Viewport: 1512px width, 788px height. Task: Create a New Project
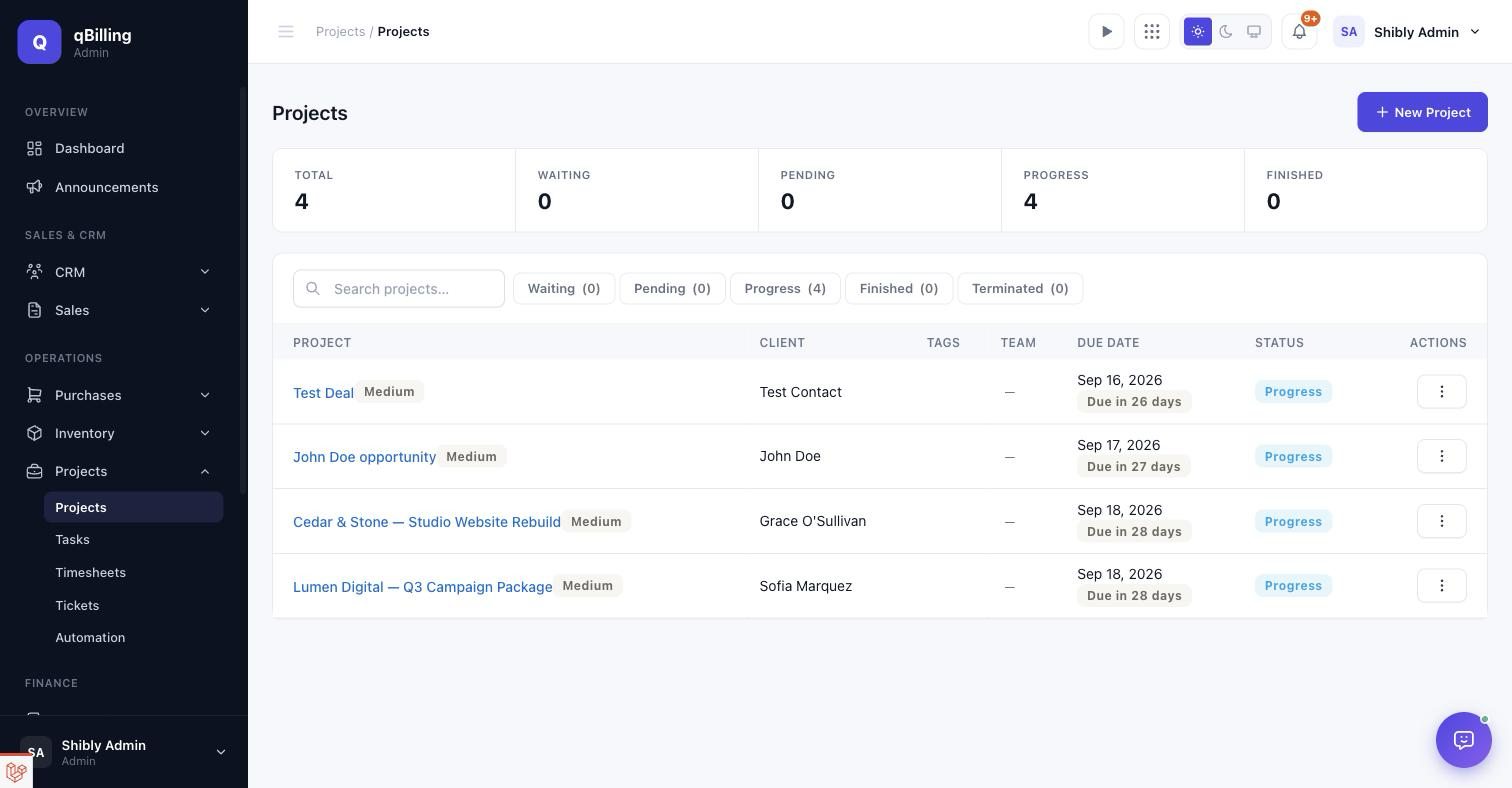pyautogui.click(x=1422, y=112)
